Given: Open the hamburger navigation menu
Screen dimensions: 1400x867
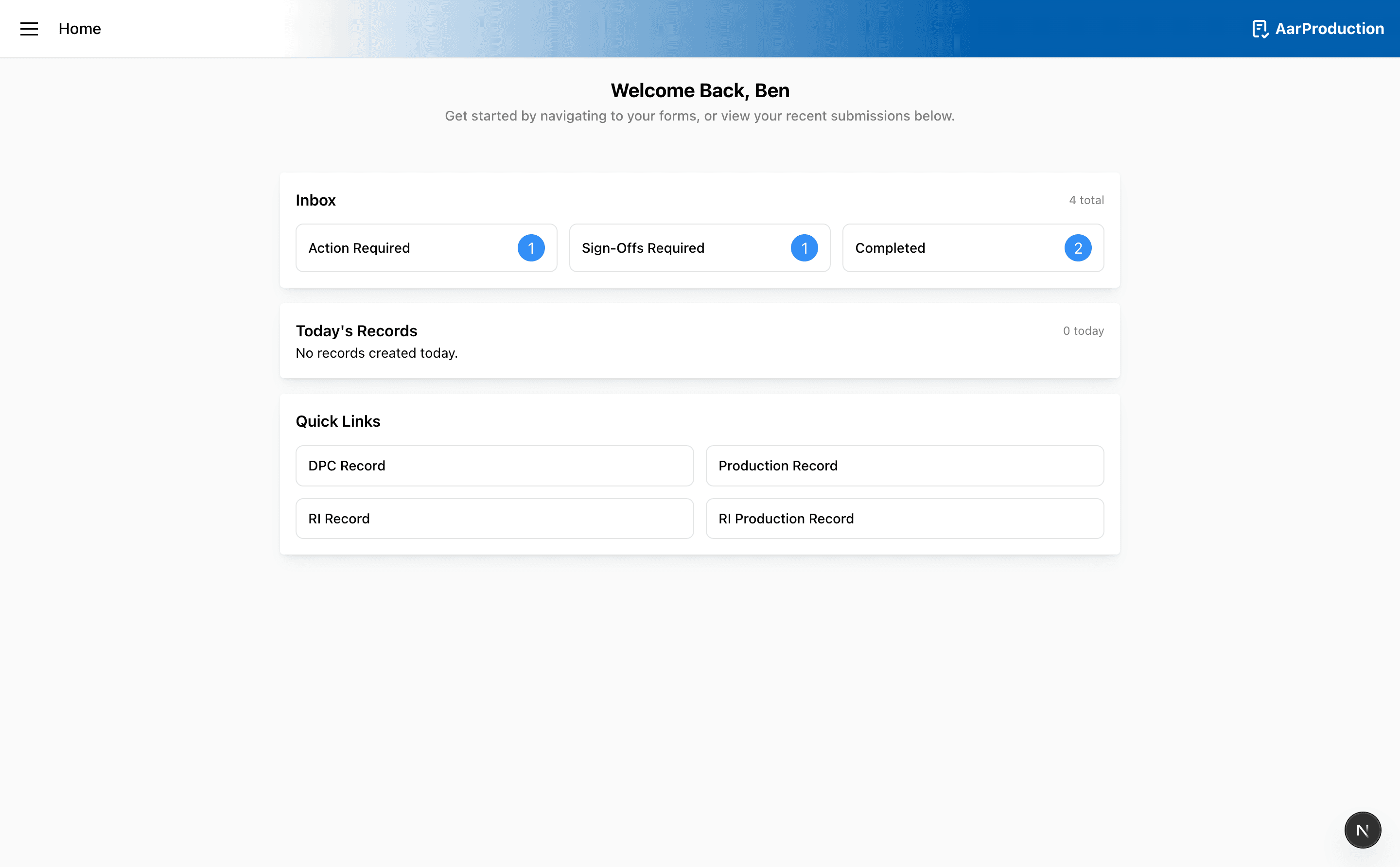Looking at the screenshot, I should [29, 29].
